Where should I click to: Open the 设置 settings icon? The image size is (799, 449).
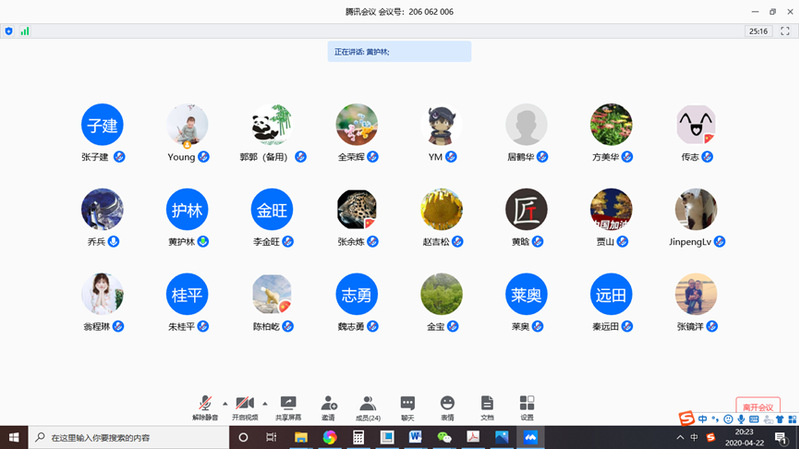[x=527, y=405]
